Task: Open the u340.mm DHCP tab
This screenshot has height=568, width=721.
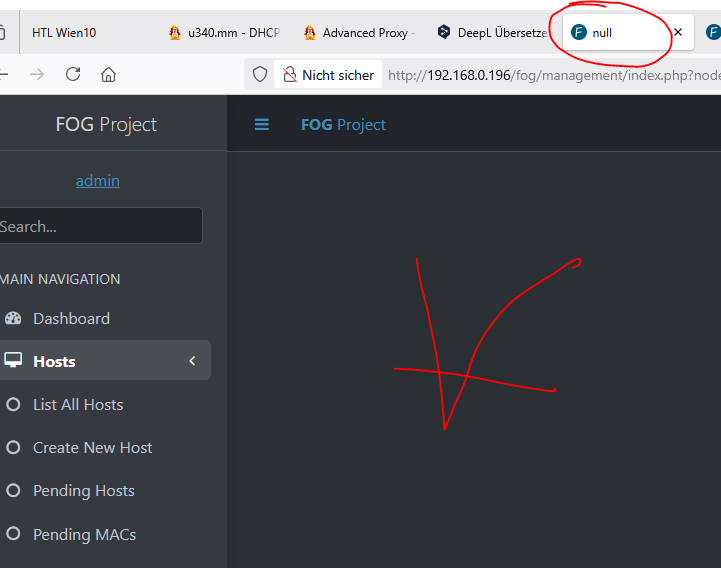Action: [x=225, y=33]
